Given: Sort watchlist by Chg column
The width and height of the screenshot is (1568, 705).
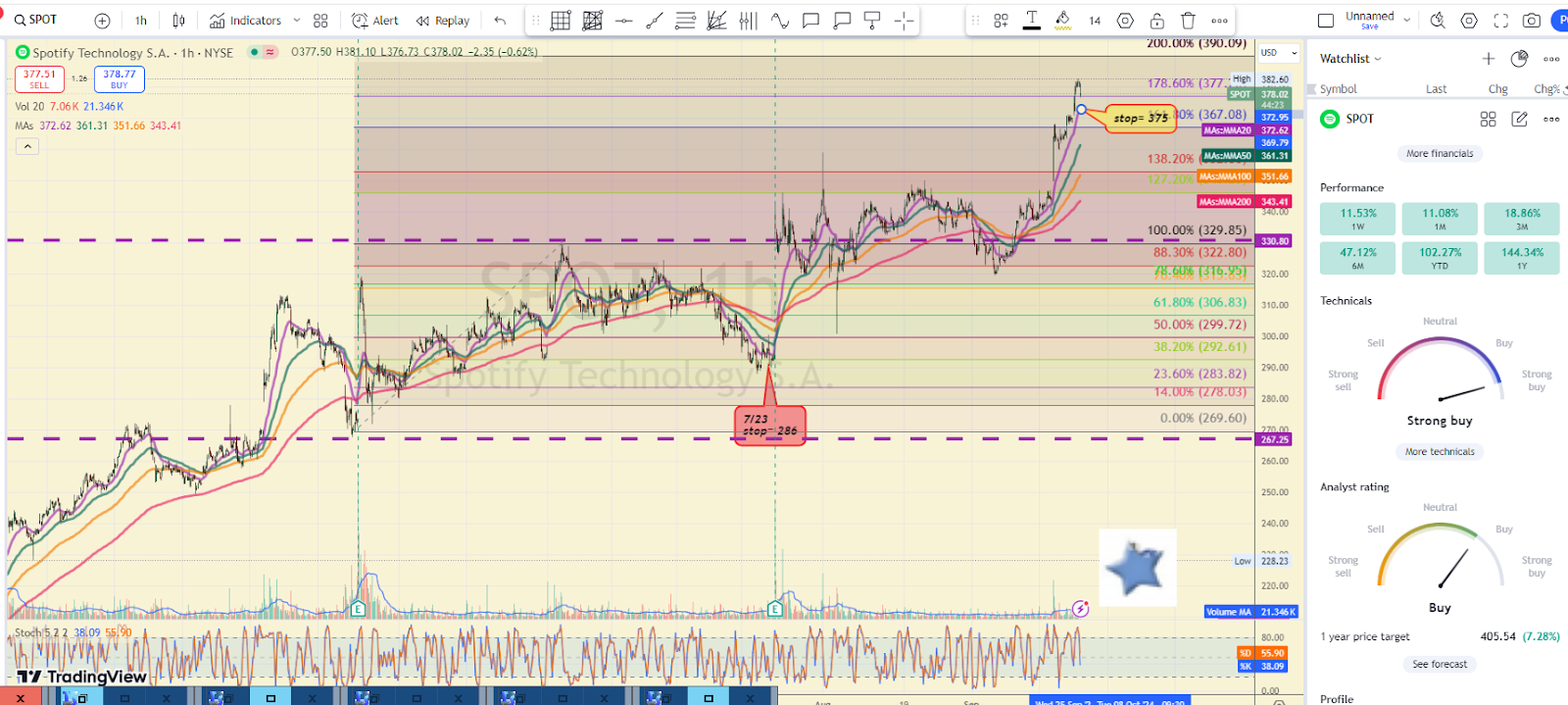Looking at the screenshot, I should 1498,89.
